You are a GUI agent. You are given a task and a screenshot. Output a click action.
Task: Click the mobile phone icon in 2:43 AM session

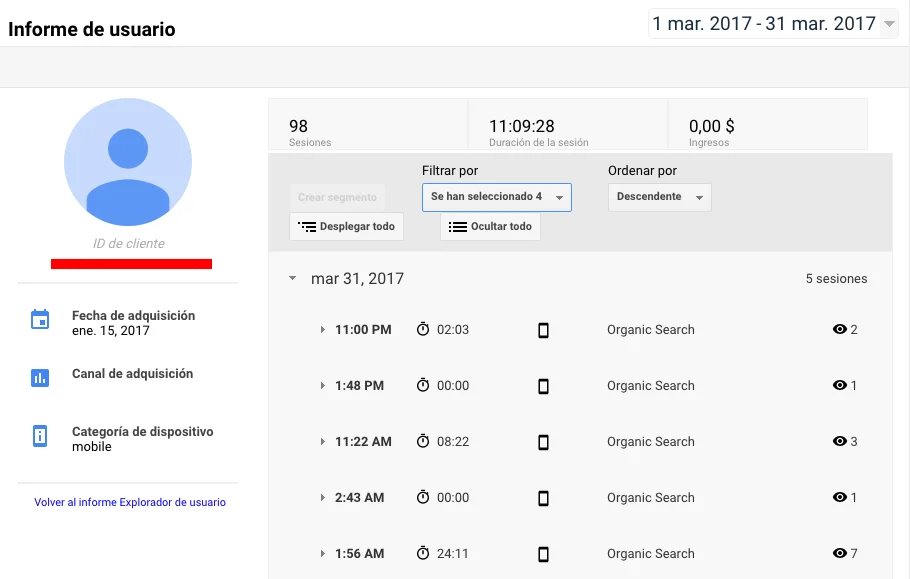tap(544, 498)
